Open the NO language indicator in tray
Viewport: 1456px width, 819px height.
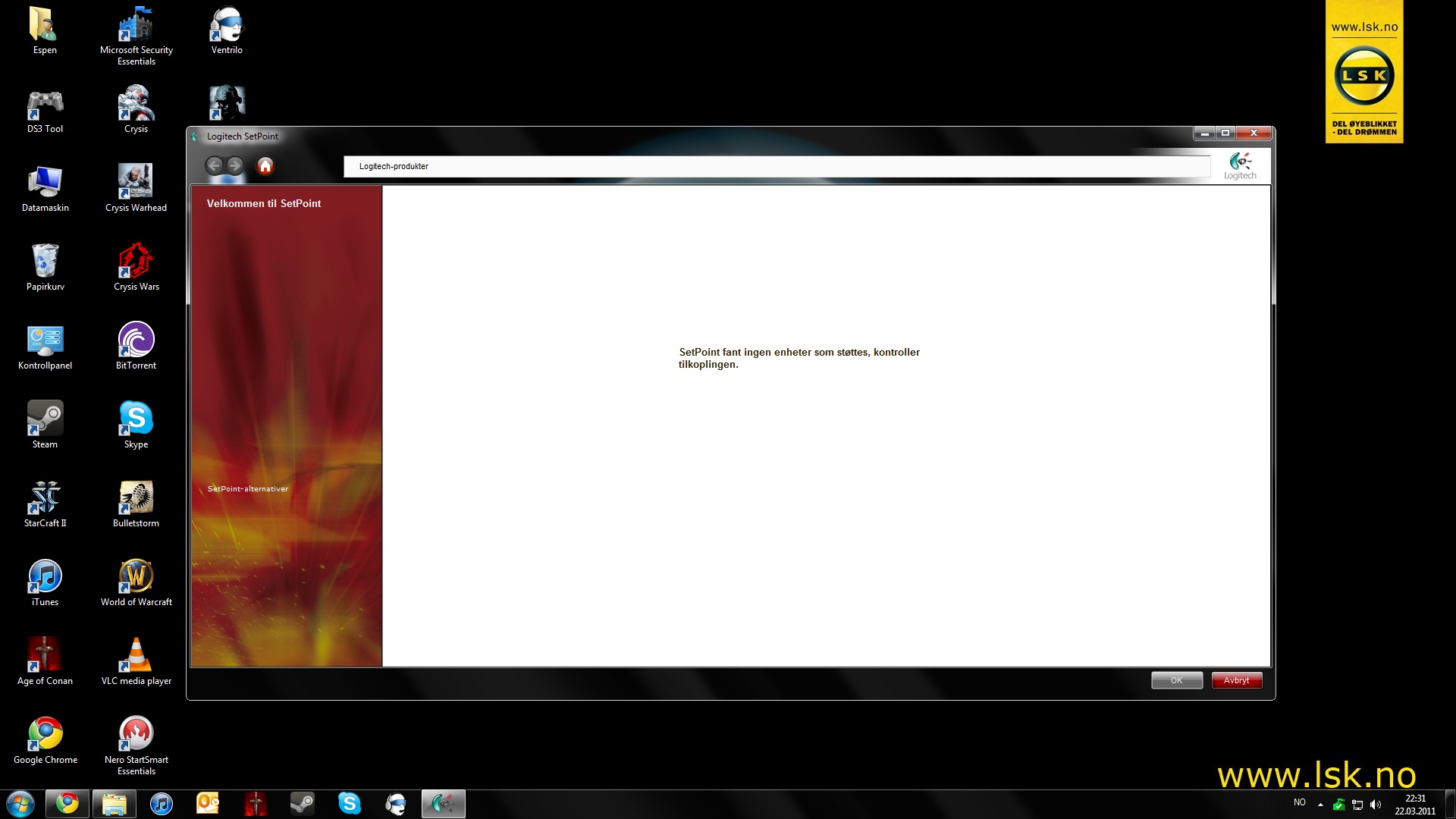1300,802
